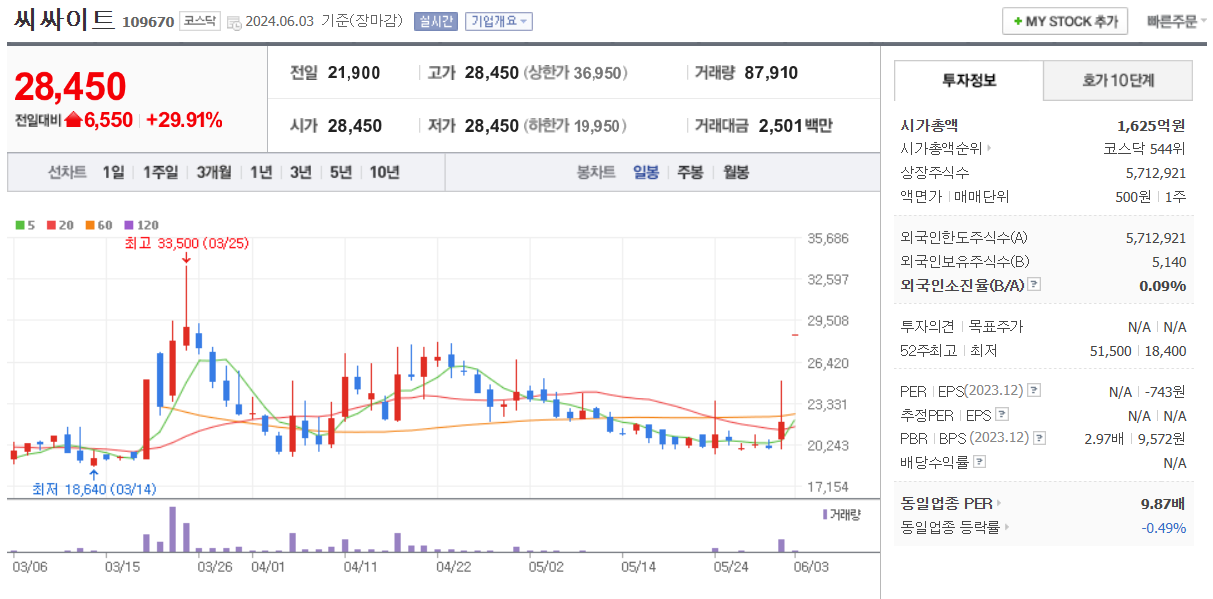1213x599 pixels.
Task: Click the plus icon on MY STOCK 추가
Action: tap(1018, 21)
